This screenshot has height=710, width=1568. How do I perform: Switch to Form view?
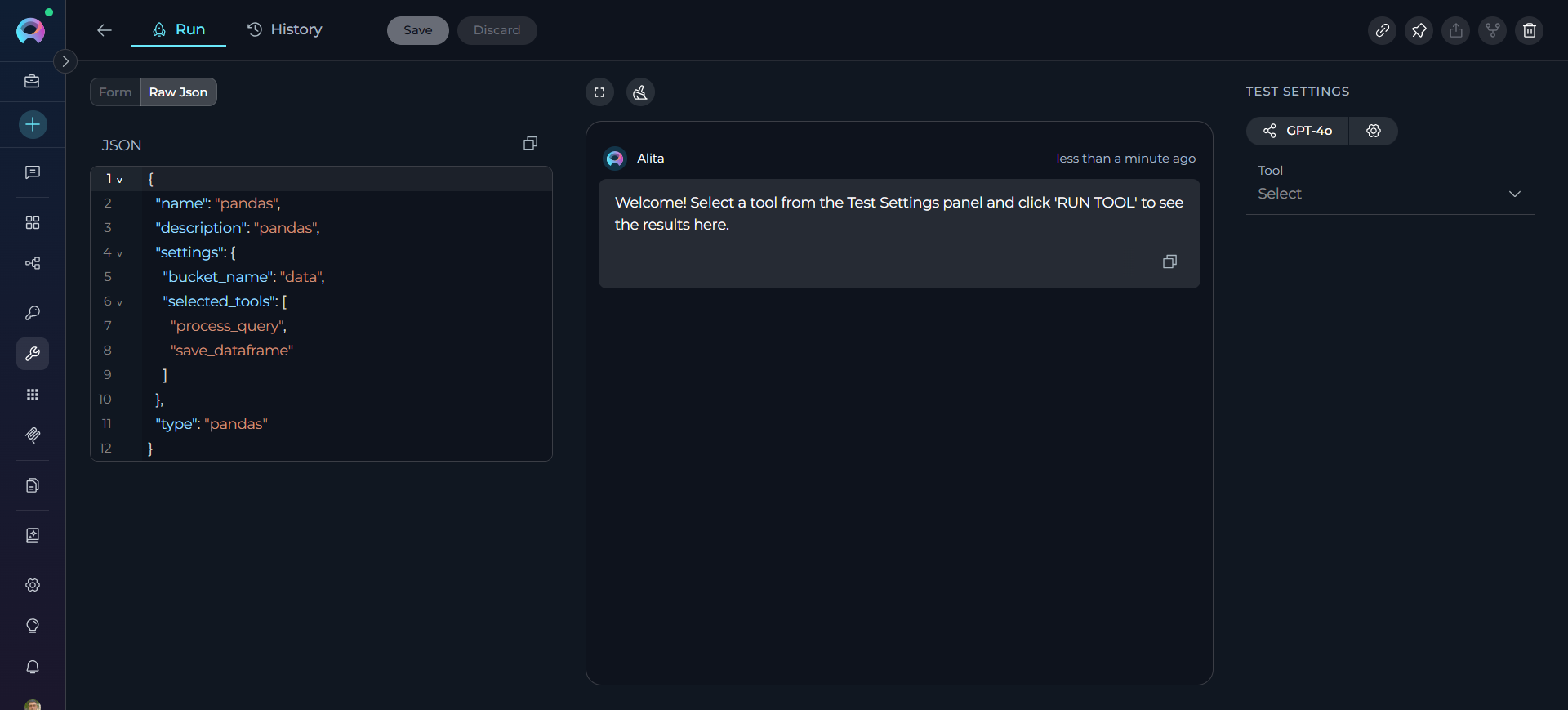[115, 92]
